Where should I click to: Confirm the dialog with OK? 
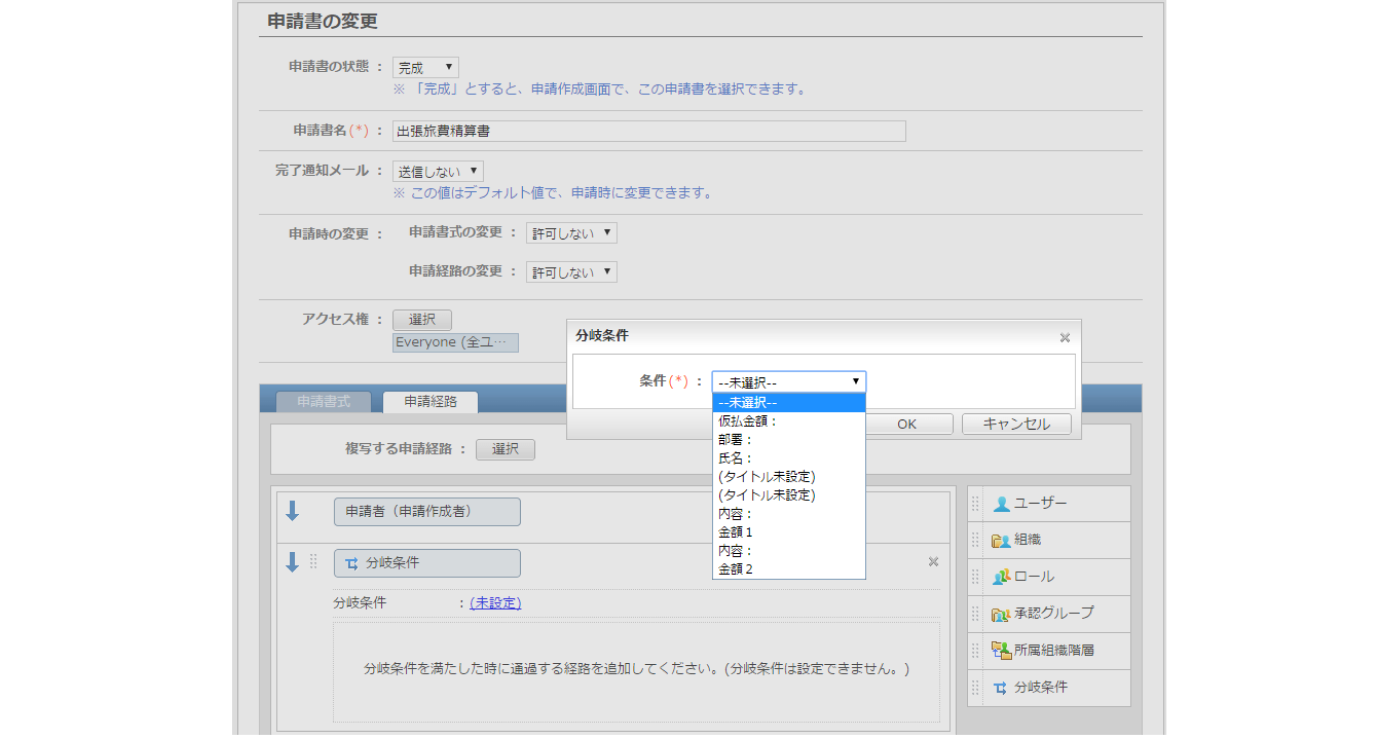907,424
